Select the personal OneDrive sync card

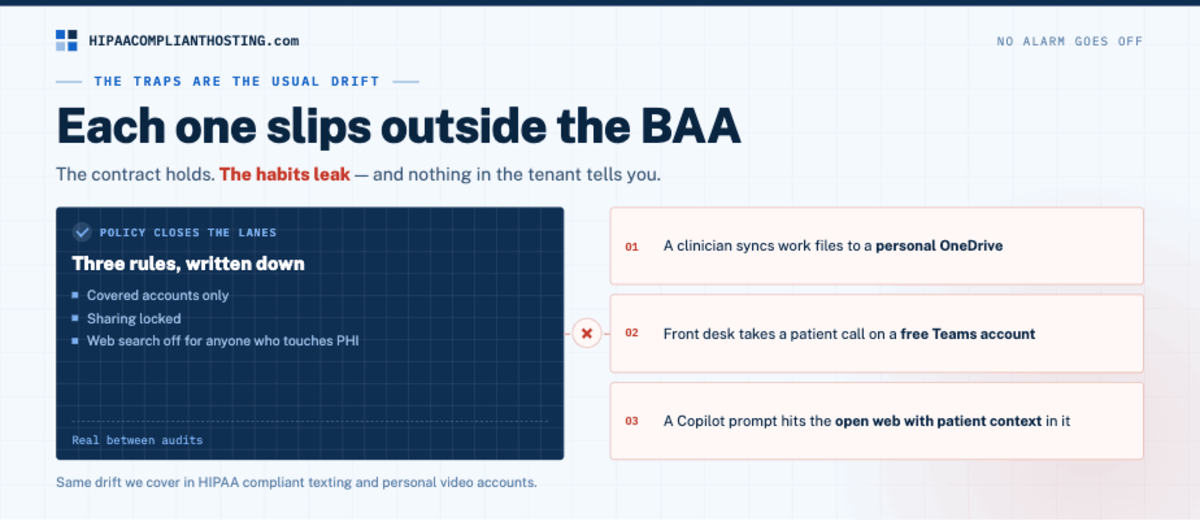click(x=877, y=246)
